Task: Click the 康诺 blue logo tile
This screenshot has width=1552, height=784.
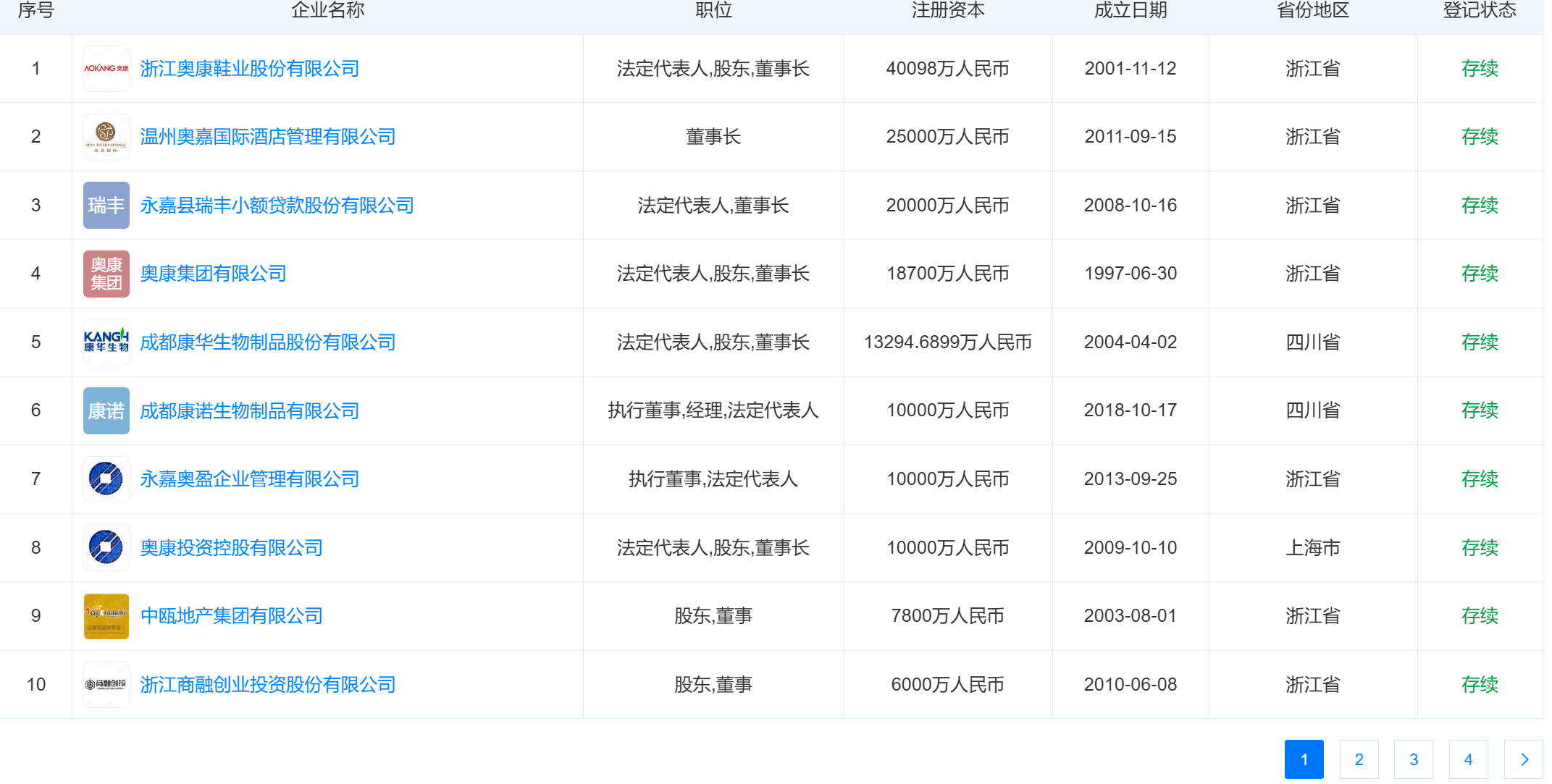Action: pos(106,410)
